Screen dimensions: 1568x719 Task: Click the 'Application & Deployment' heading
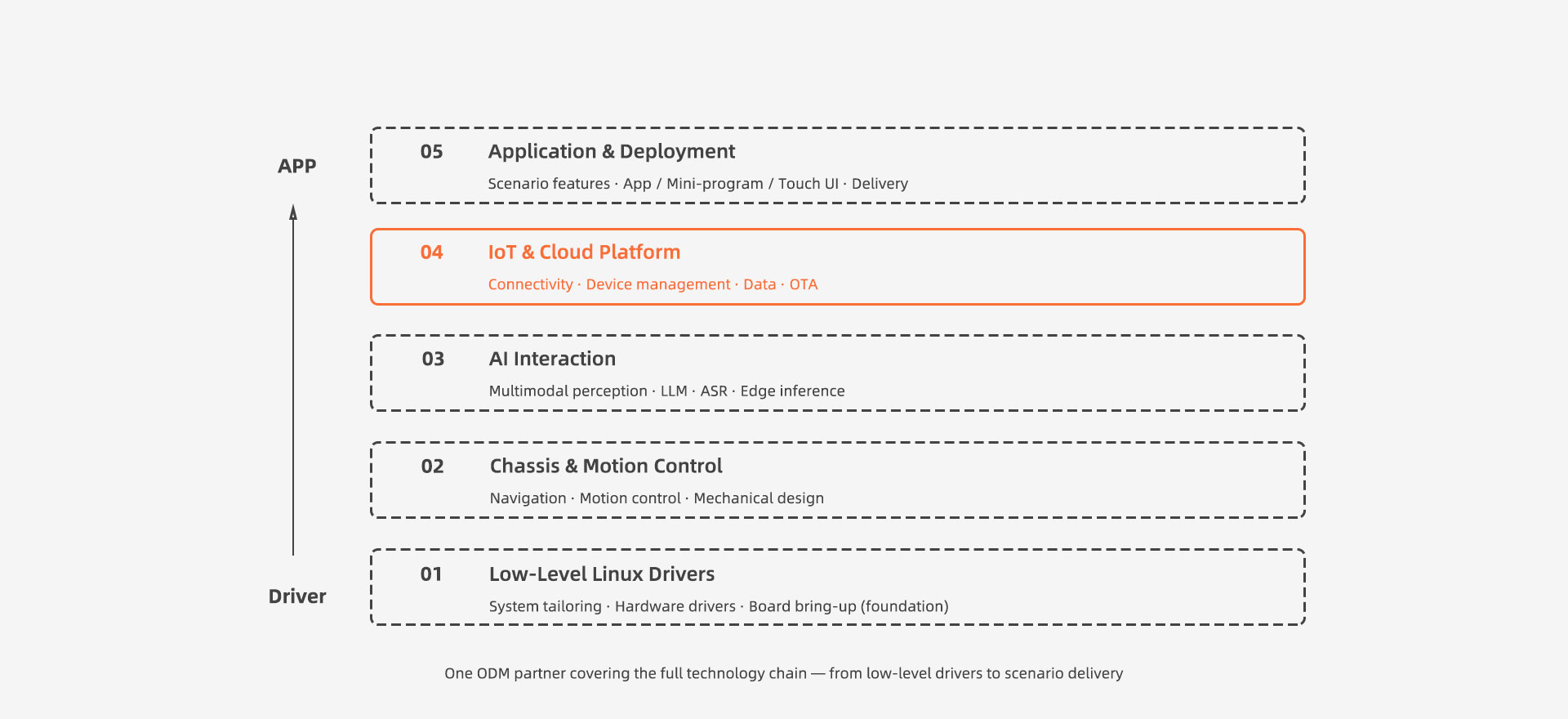(x=612, y=152)
